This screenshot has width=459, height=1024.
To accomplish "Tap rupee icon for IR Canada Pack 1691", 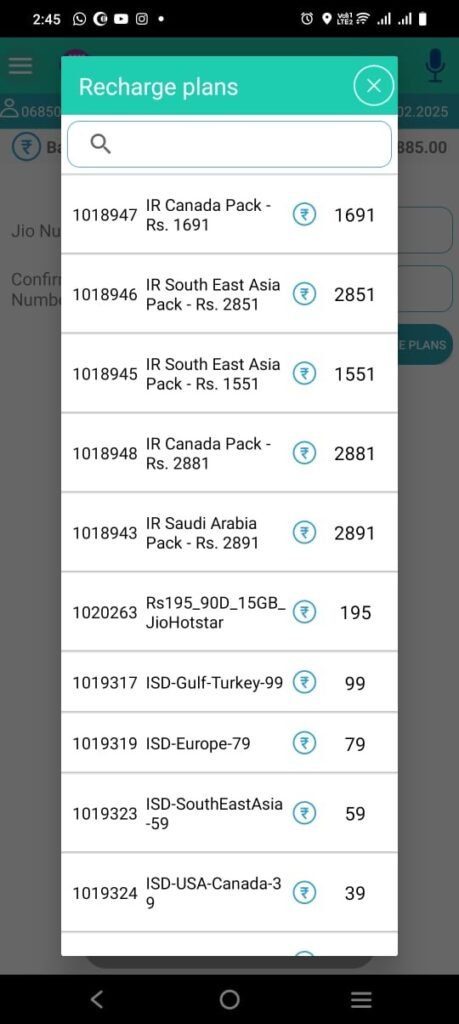I will click(x=304, y=215).
